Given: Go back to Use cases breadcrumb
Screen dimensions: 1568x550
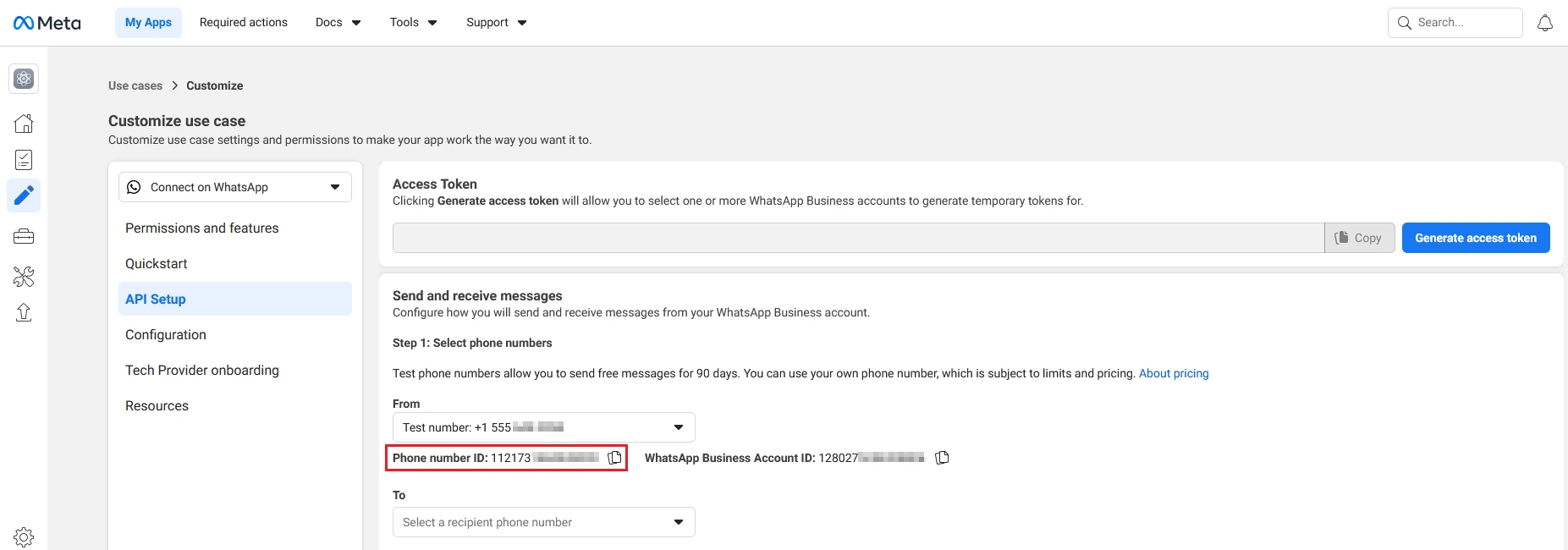Looking at the screenshot, I should [135, 85].
